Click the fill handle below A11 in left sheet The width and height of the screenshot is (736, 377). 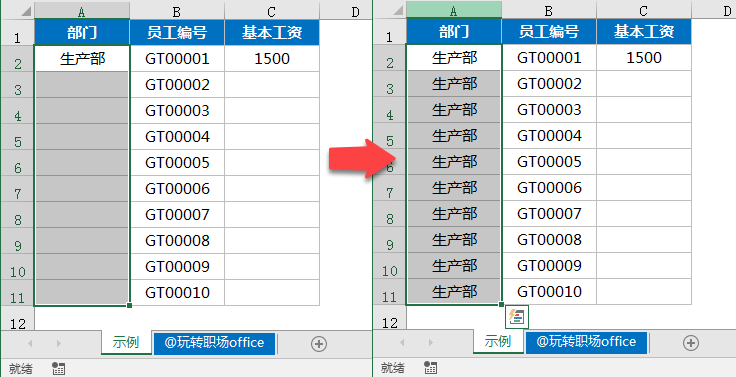pos(130,306)
